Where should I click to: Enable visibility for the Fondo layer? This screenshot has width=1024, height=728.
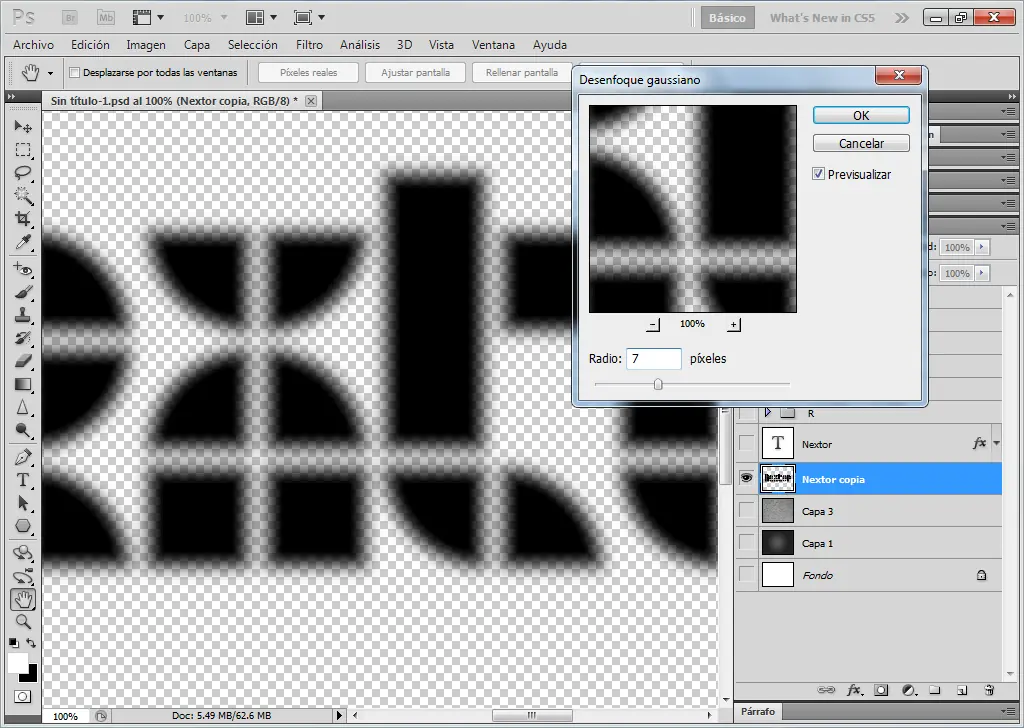[x=745, y=575]
